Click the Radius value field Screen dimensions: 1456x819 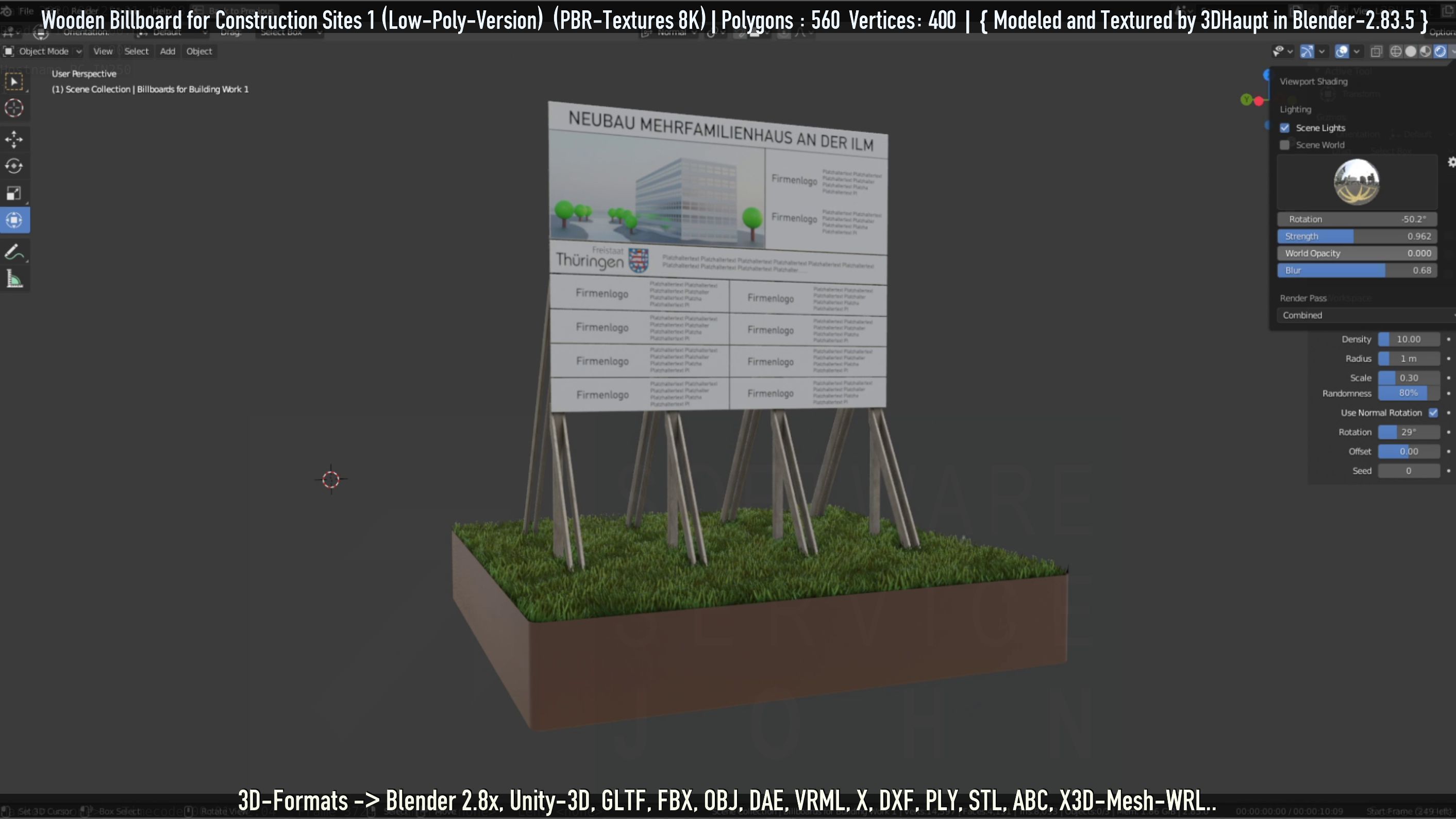coord(1409,359)
